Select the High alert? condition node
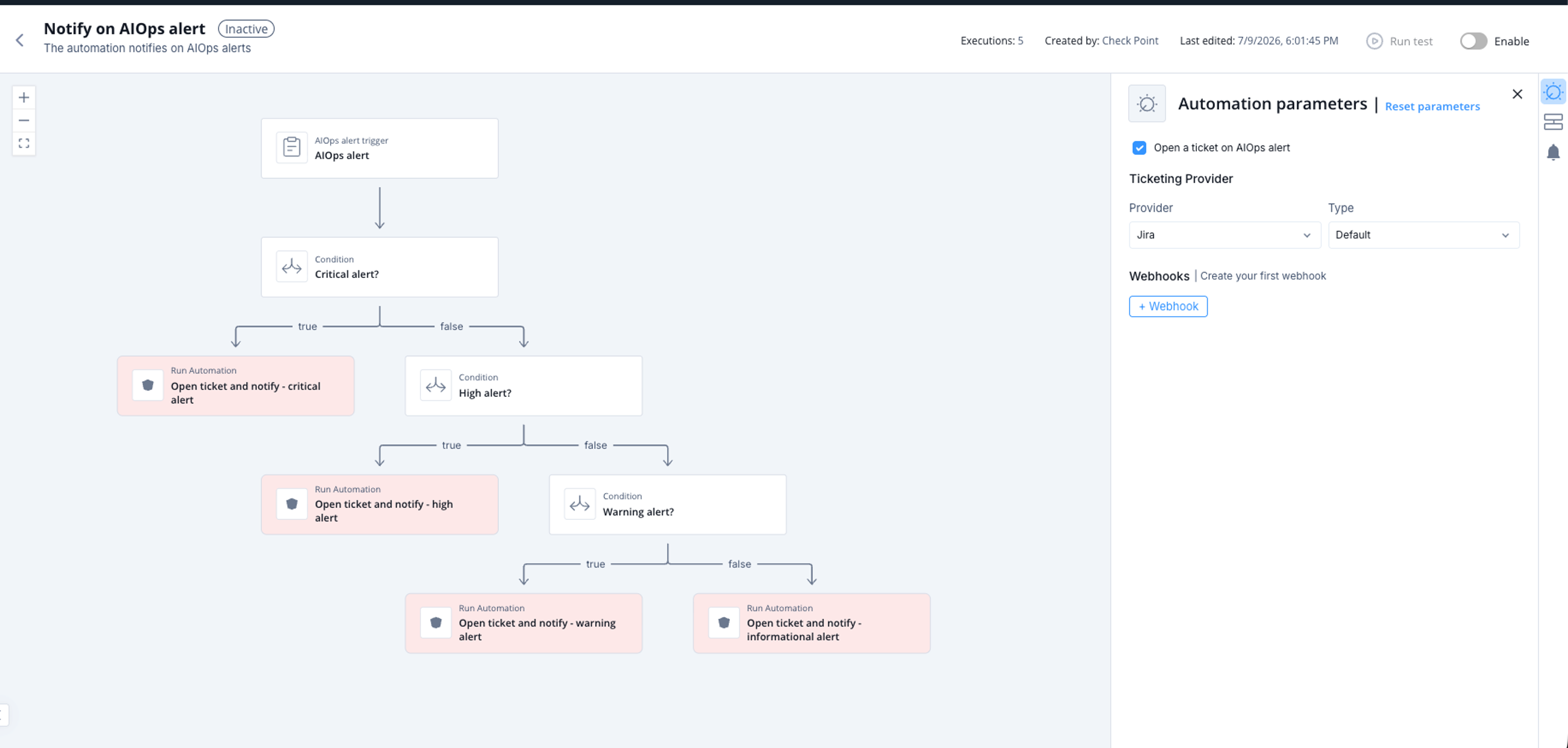Viewport: 1568px width, 748px height. tap(523, 386)
